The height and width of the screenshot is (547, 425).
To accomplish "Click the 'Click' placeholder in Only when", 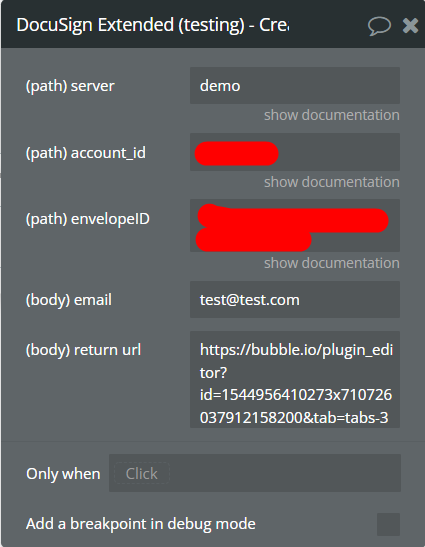I will [x=142, y=473].
